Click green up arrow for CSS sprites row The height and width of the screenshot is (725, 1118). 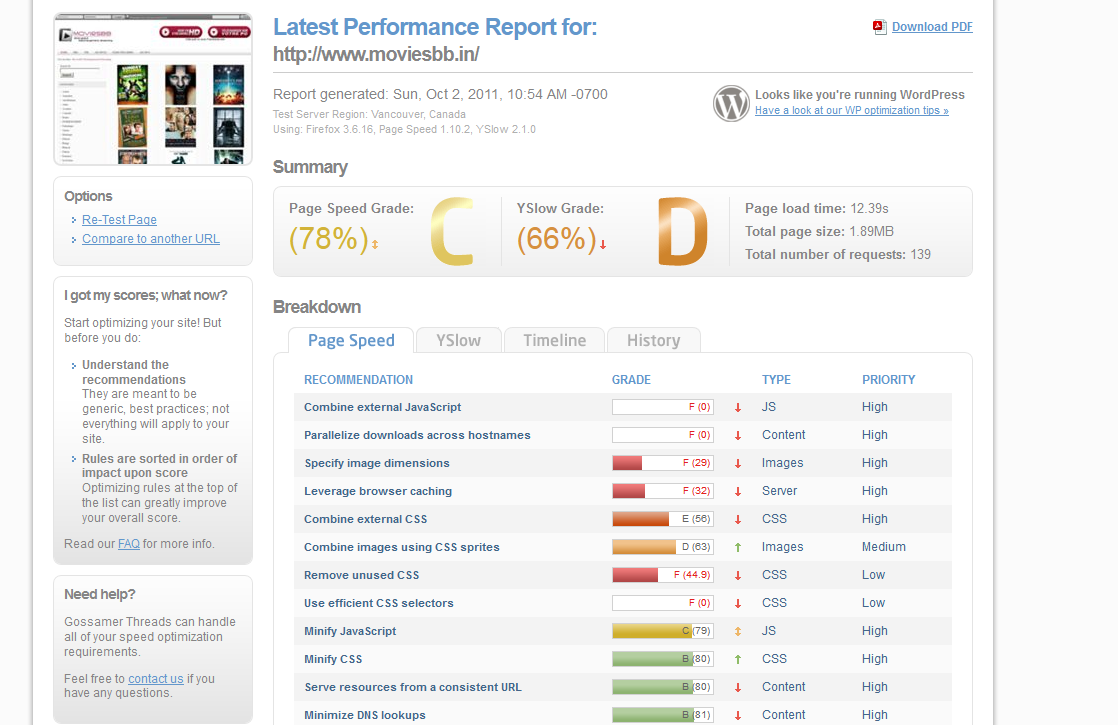738,547
